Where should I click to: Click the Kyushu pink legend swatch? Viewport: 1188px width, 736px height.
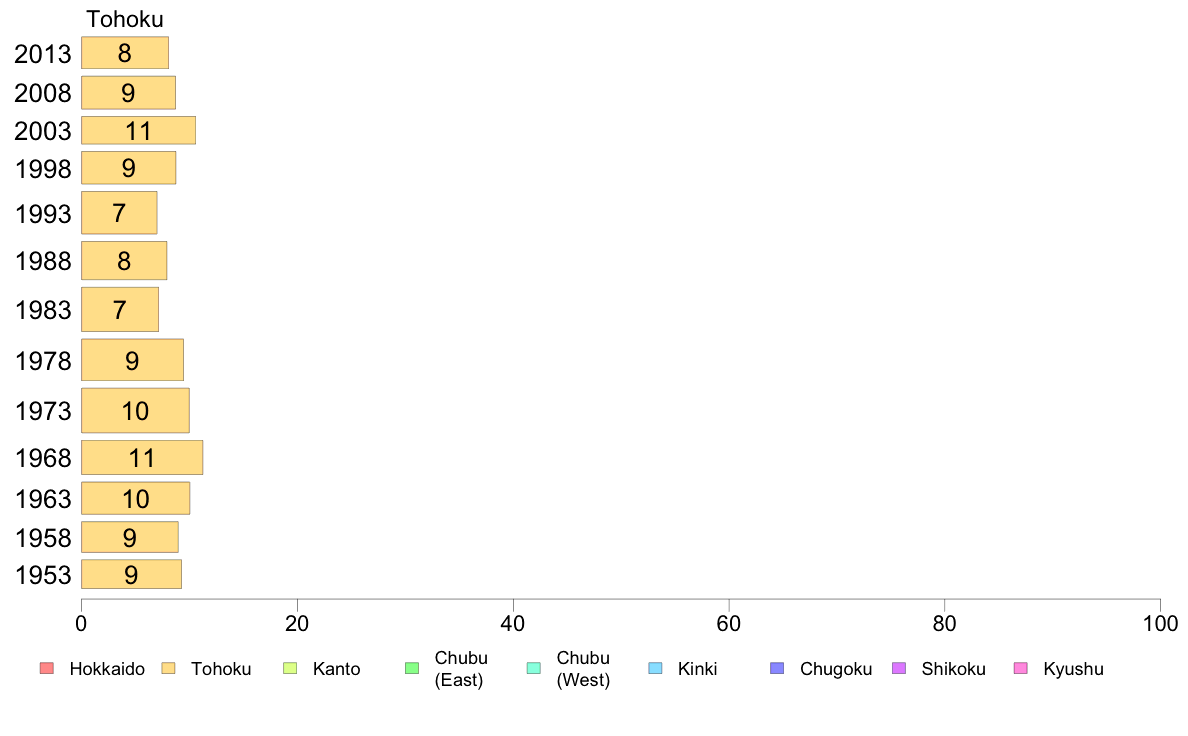tap(1021, 669)
